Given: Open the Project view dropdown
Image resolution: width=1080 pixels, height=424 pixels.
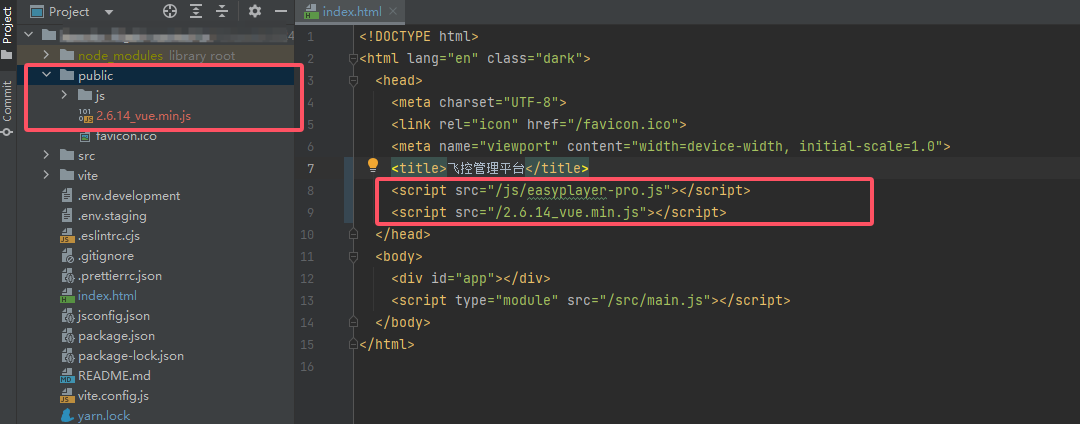Looking at the screenshot, I should click(x=109, y=12).
